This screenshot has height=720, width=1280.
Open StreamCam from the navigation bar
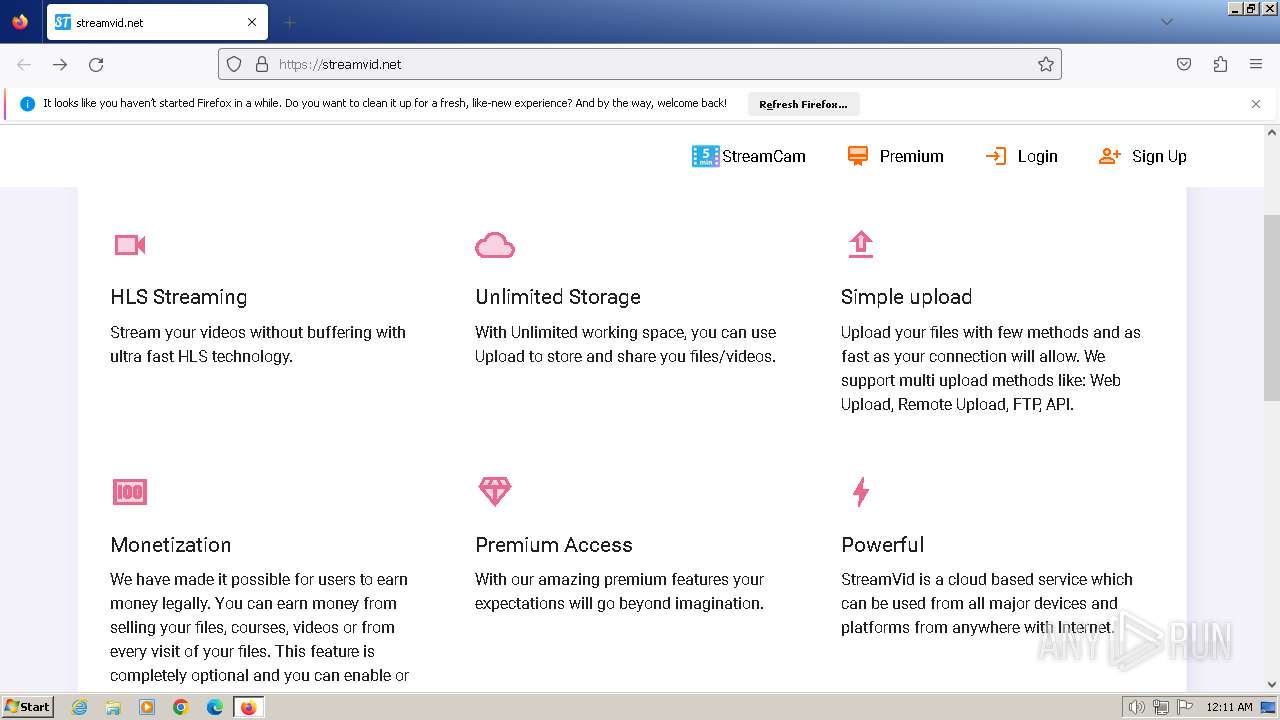pos(749,156)
